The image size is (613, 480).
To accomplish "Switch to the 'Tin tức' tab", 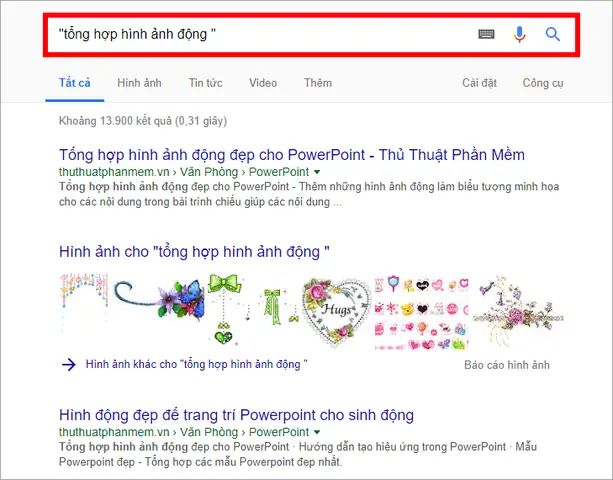I will pyautogui.click(x=205, y=83).
